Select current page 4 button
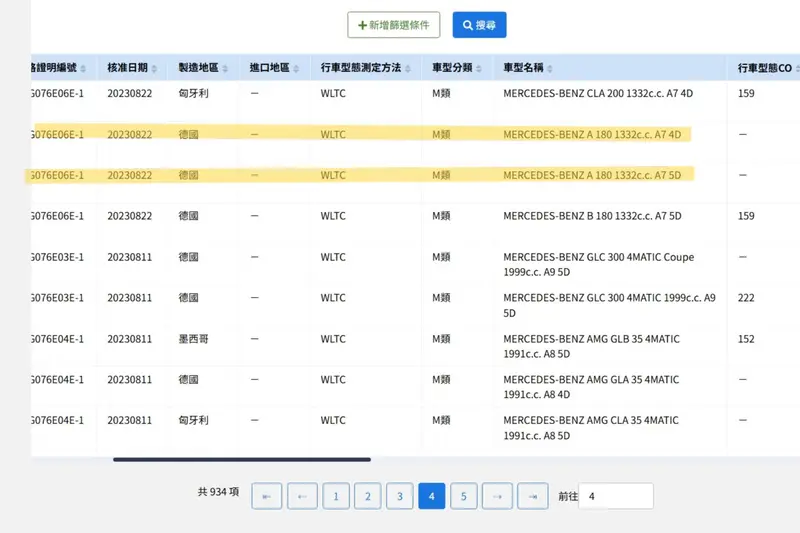Screen dimensions: 800x533 432,496
